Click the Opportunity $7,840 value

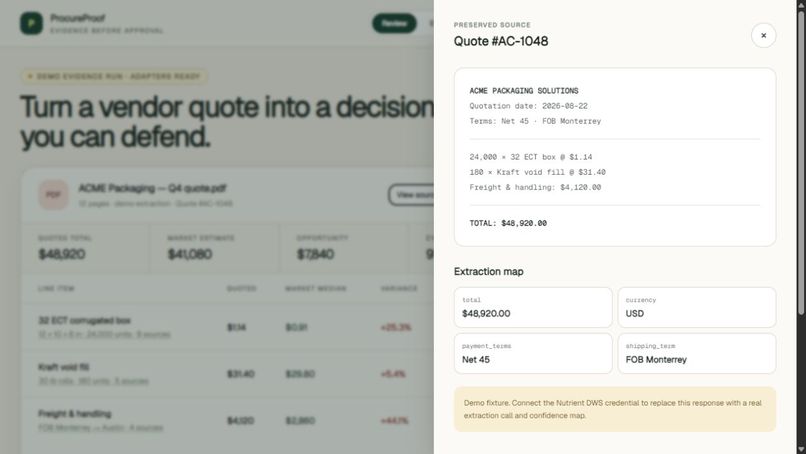tap(315, 254)
